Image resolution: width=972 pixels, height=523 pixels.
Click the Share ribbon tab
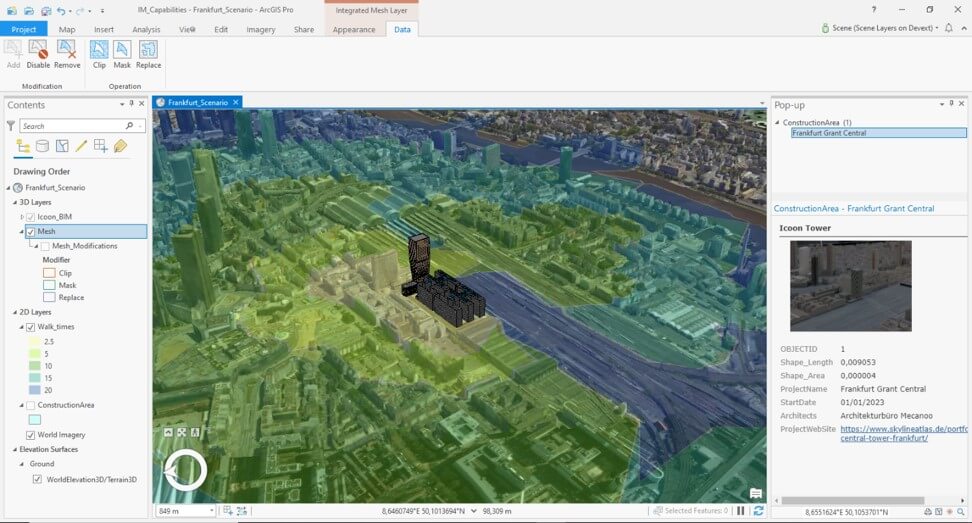(x=304, y=29)
